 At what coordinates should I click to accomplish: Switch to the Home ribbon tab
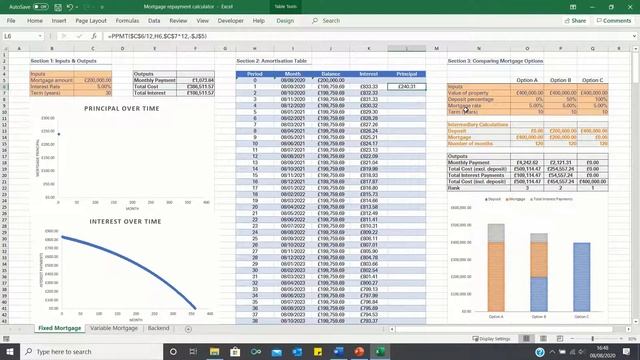point(35,21)
